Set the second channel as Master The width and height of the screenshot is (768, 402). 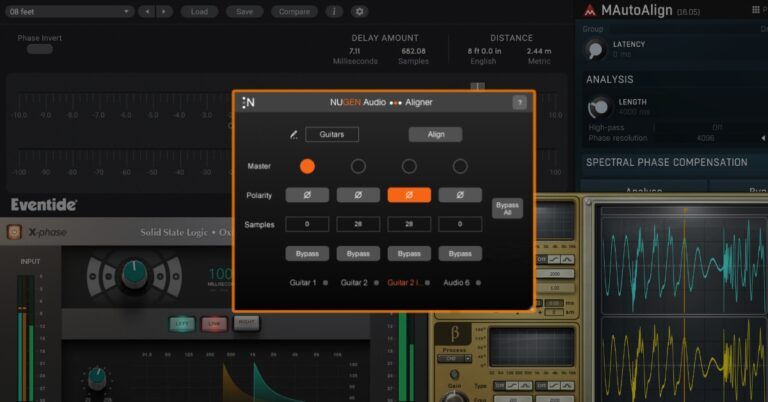[x=358, y=166]
